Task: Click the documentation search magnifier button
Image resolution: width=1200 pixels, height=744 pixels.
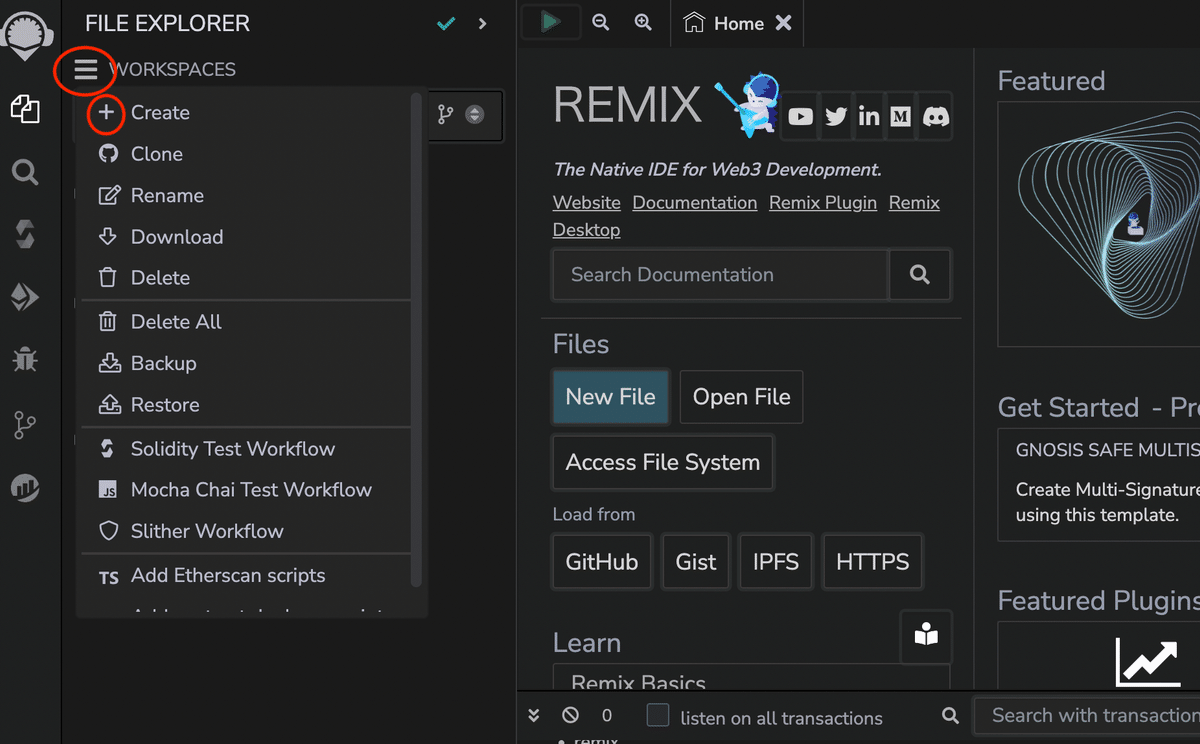Action: 920,275
